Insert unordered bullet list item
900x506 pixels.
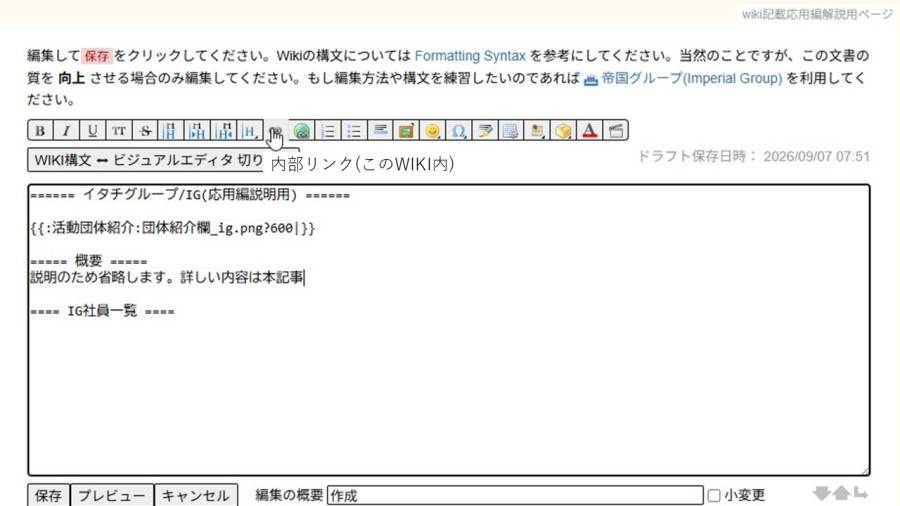[354, 131]
